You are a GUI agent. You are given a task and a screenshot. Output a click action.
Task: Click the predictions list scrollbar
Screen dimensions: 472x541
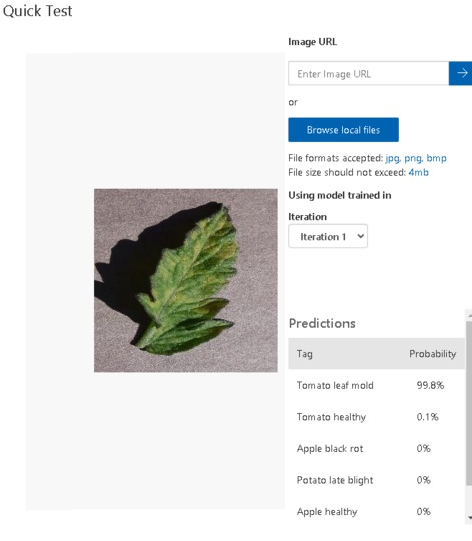469,402
